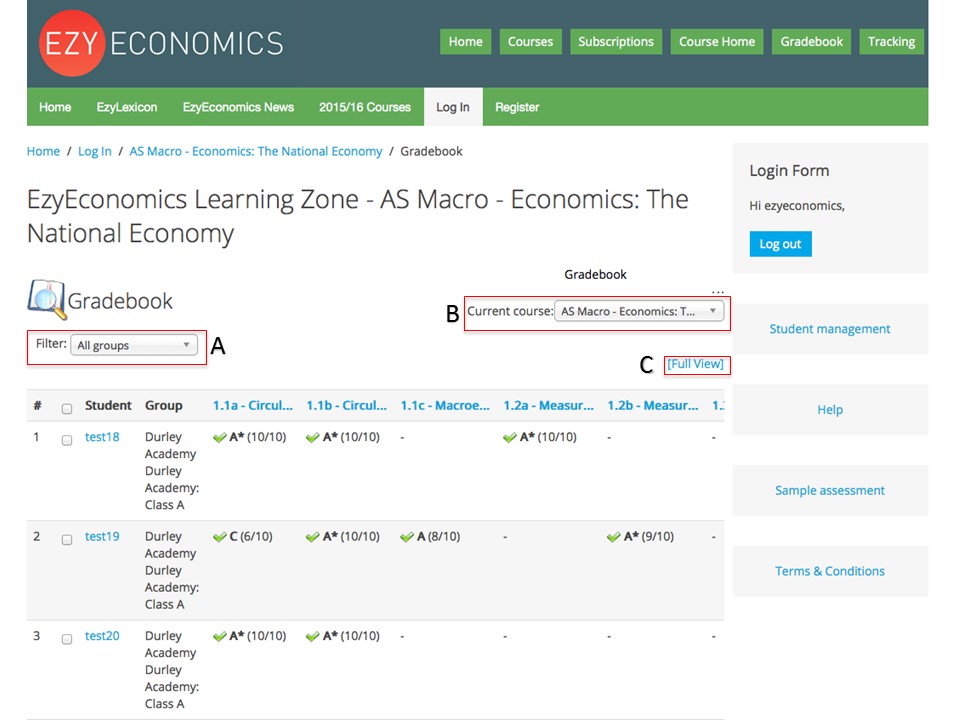960x720 pixels.
Task: Click green checkmark for test19 1.1c grade
Action: pos(407,537)
